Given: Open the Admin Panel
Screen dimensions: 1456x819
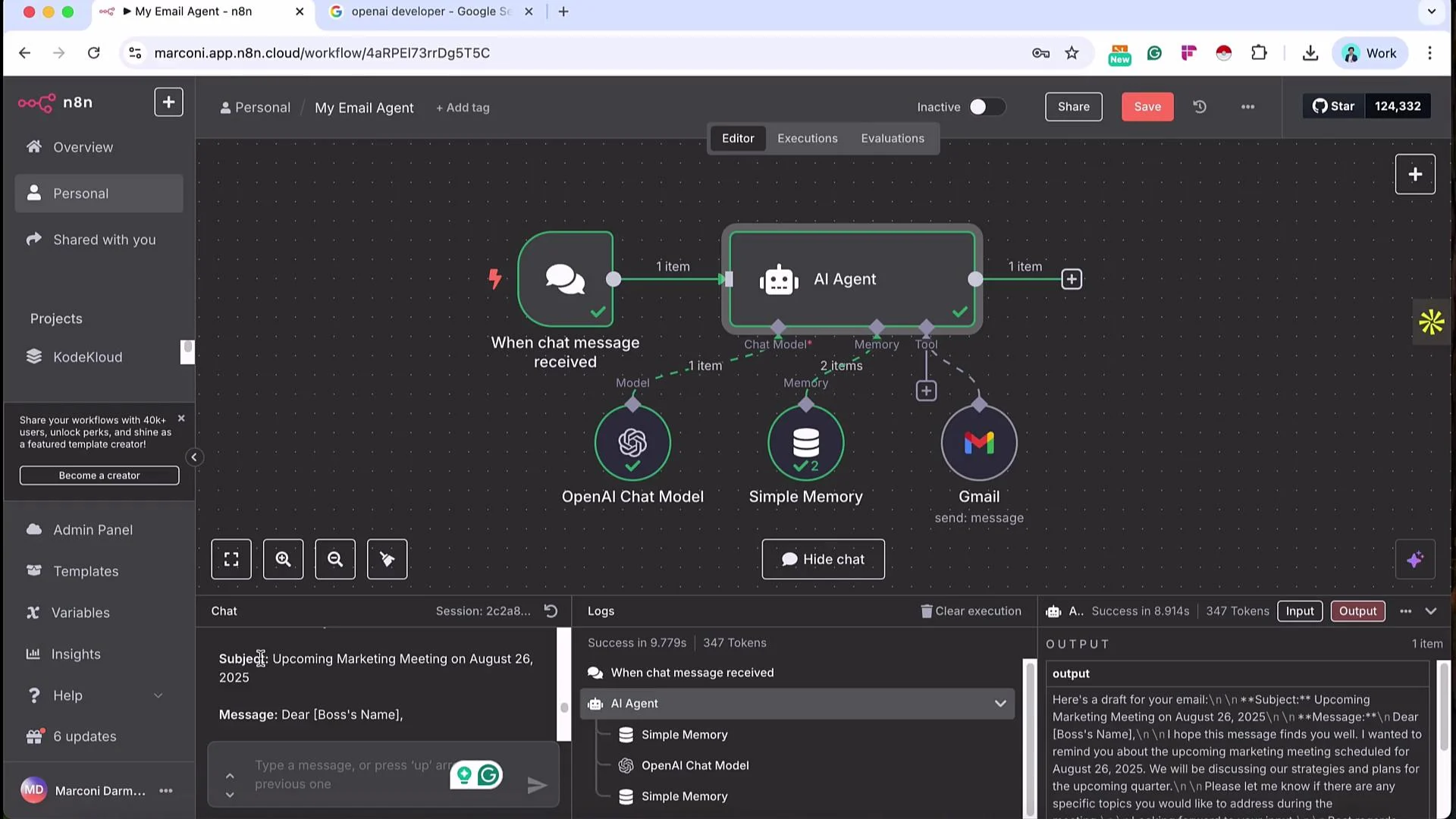Looking at the screenshot, I should (99, 530).
